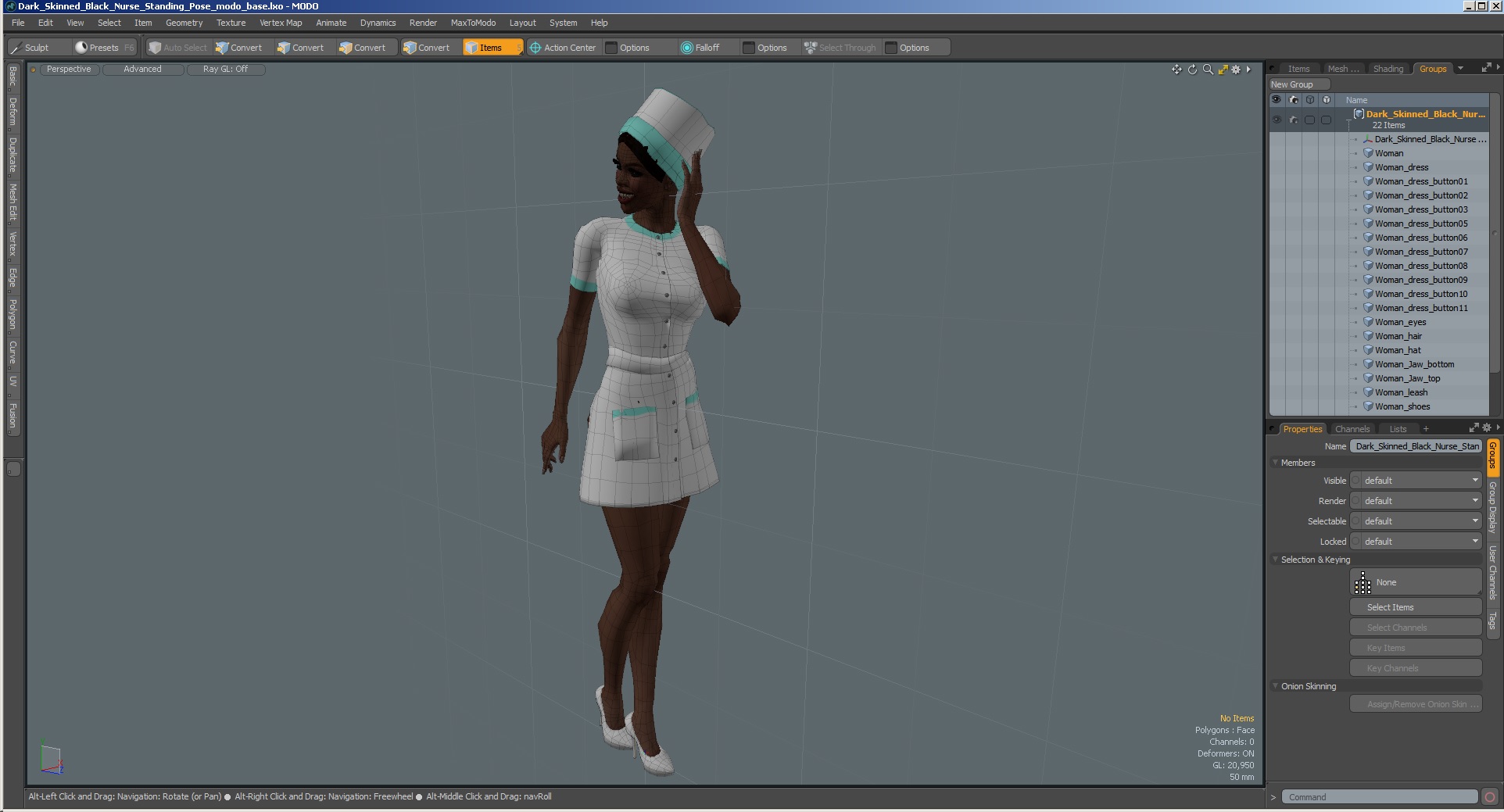The height and width of the screenshot is (812, 1504).
Task: Open the Group Display vertical tab
Action: [x=1492, y=508]
